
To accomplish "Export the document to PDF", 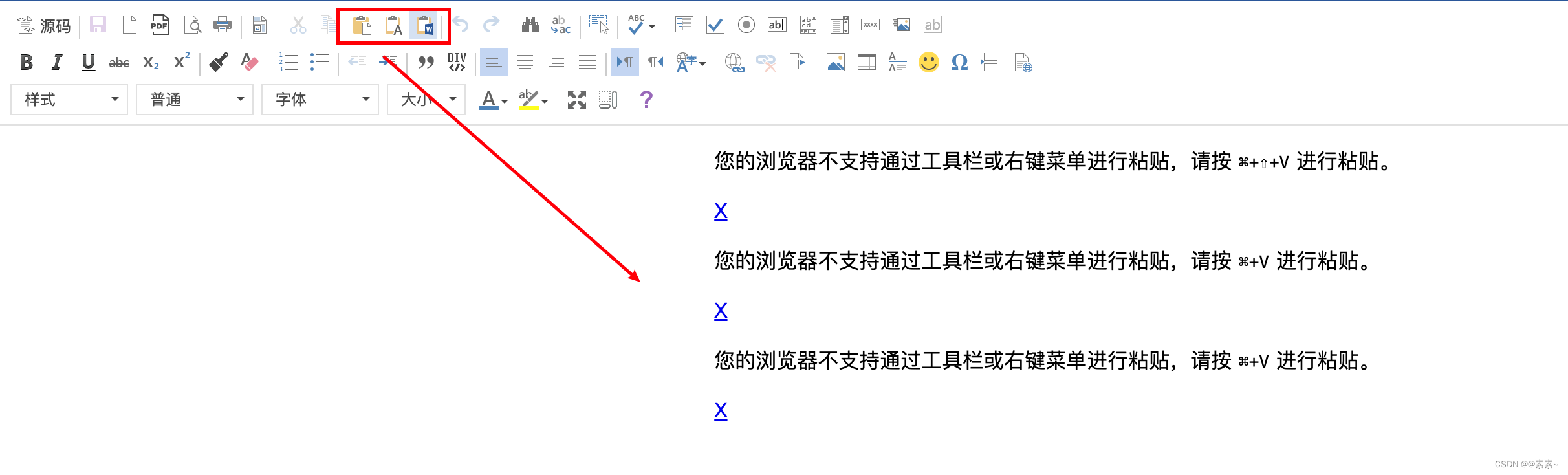I will (x=160, y=25).
